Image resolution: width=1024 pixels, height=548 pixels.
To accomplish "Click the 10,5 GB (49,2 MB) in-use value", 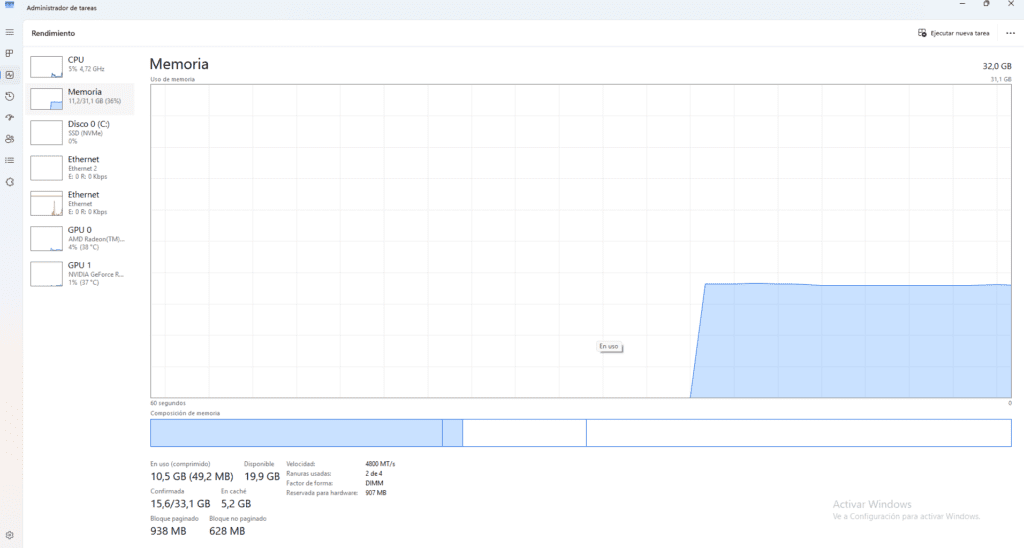I will coord(192,477).
